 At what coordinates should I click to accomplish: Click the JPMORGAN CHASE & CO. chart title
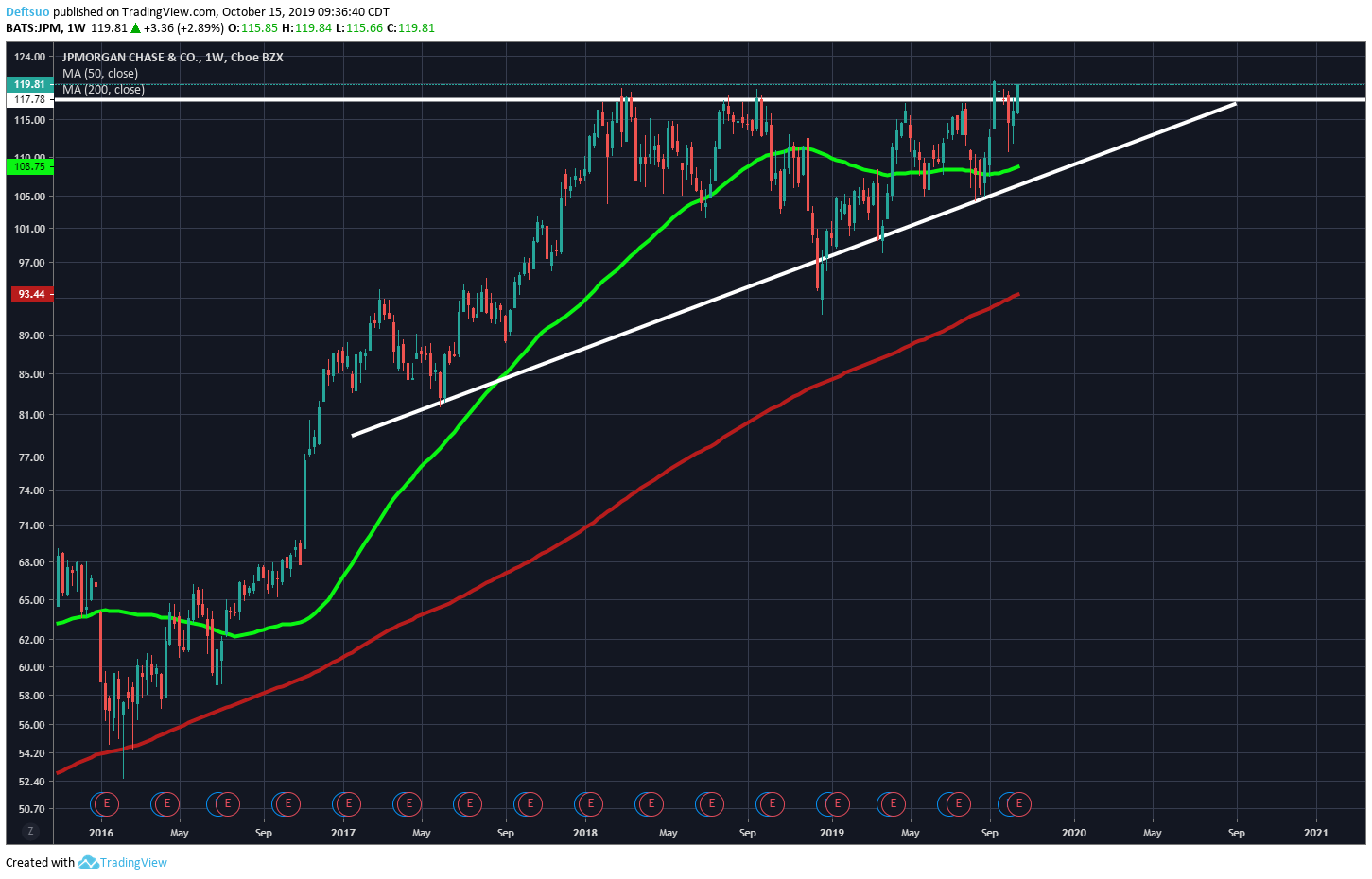click(x=173, y=58)
